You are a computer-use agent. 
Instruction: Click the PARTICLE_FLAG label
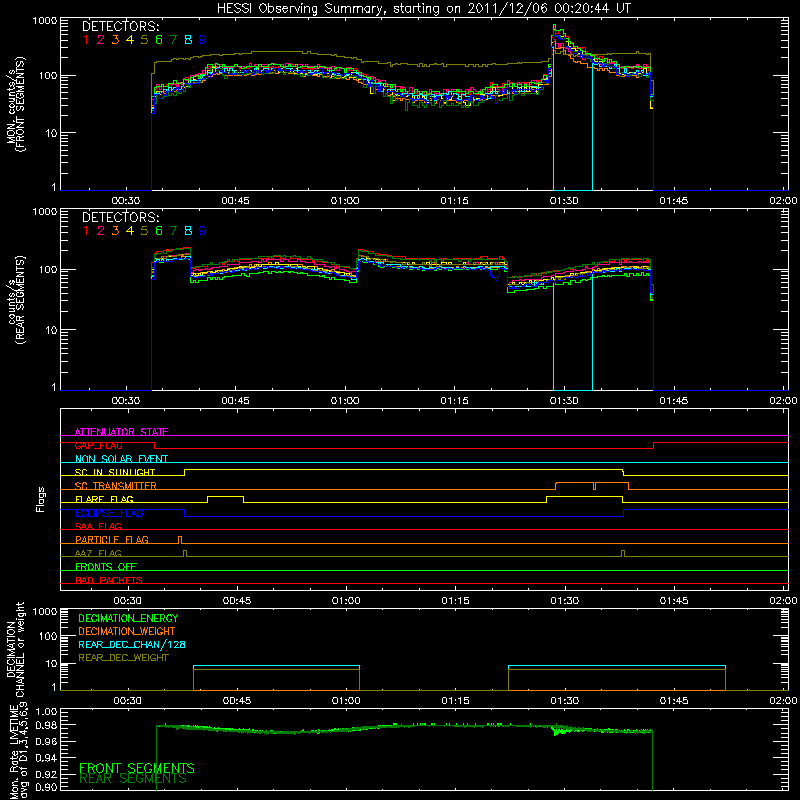[112, 539]
